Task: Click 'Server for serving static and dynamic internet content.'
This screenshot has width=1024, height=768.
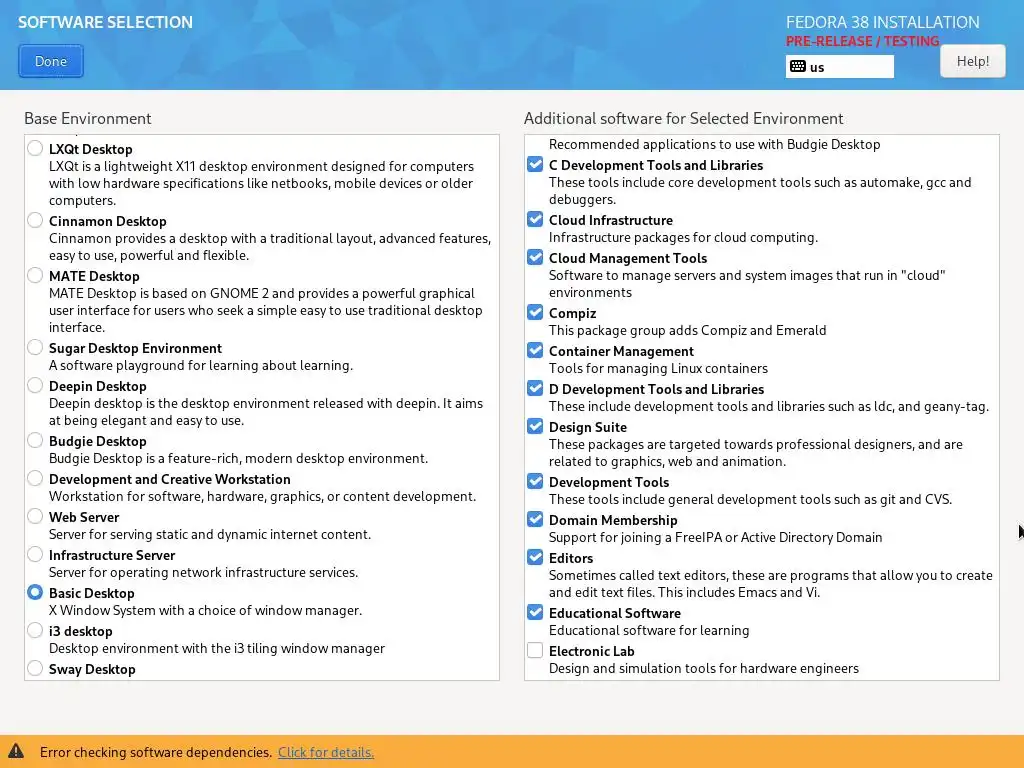Action: point(210,534)
